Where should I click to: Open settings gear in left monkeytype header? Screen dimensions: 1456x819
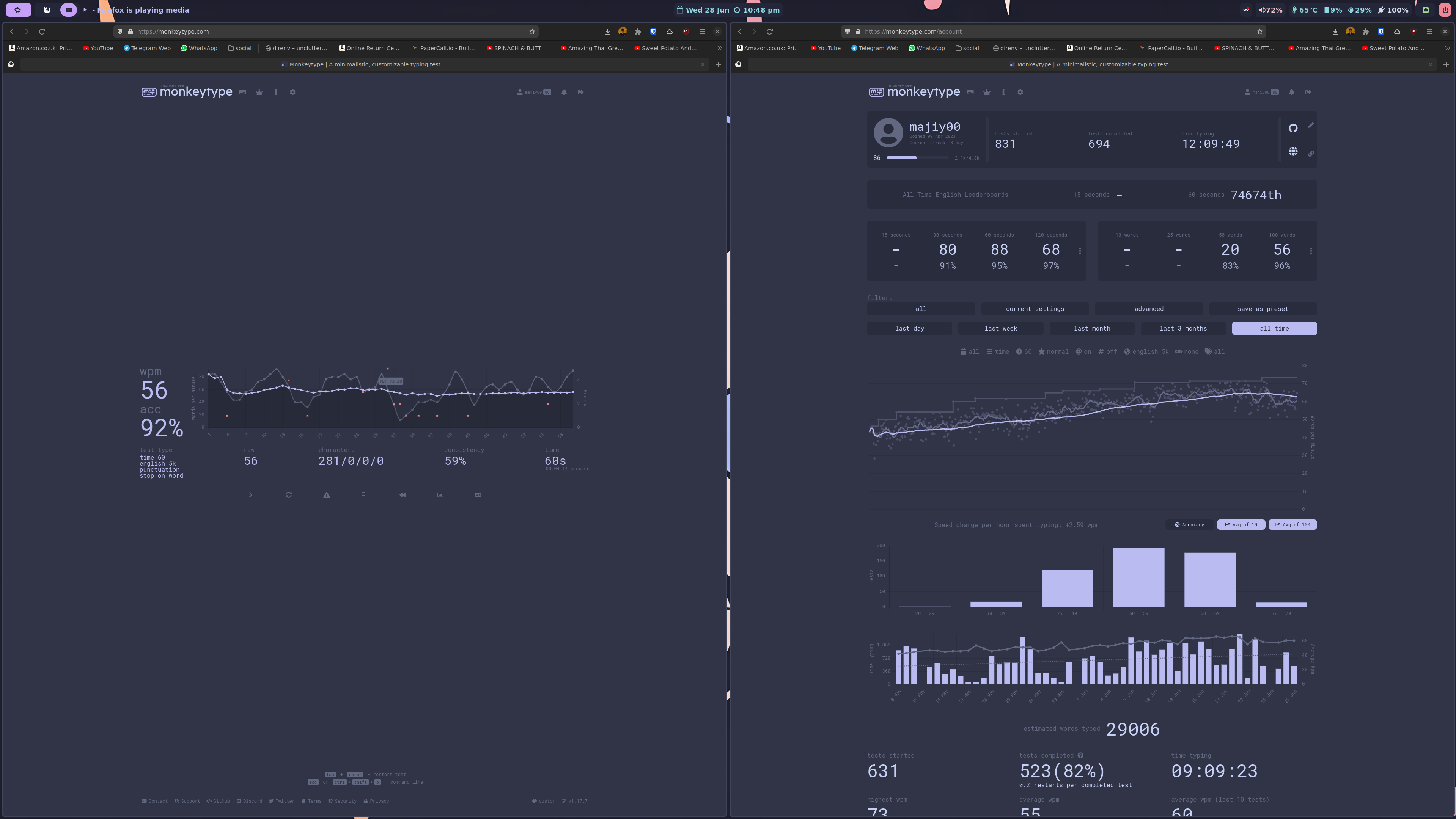[292, 92]
